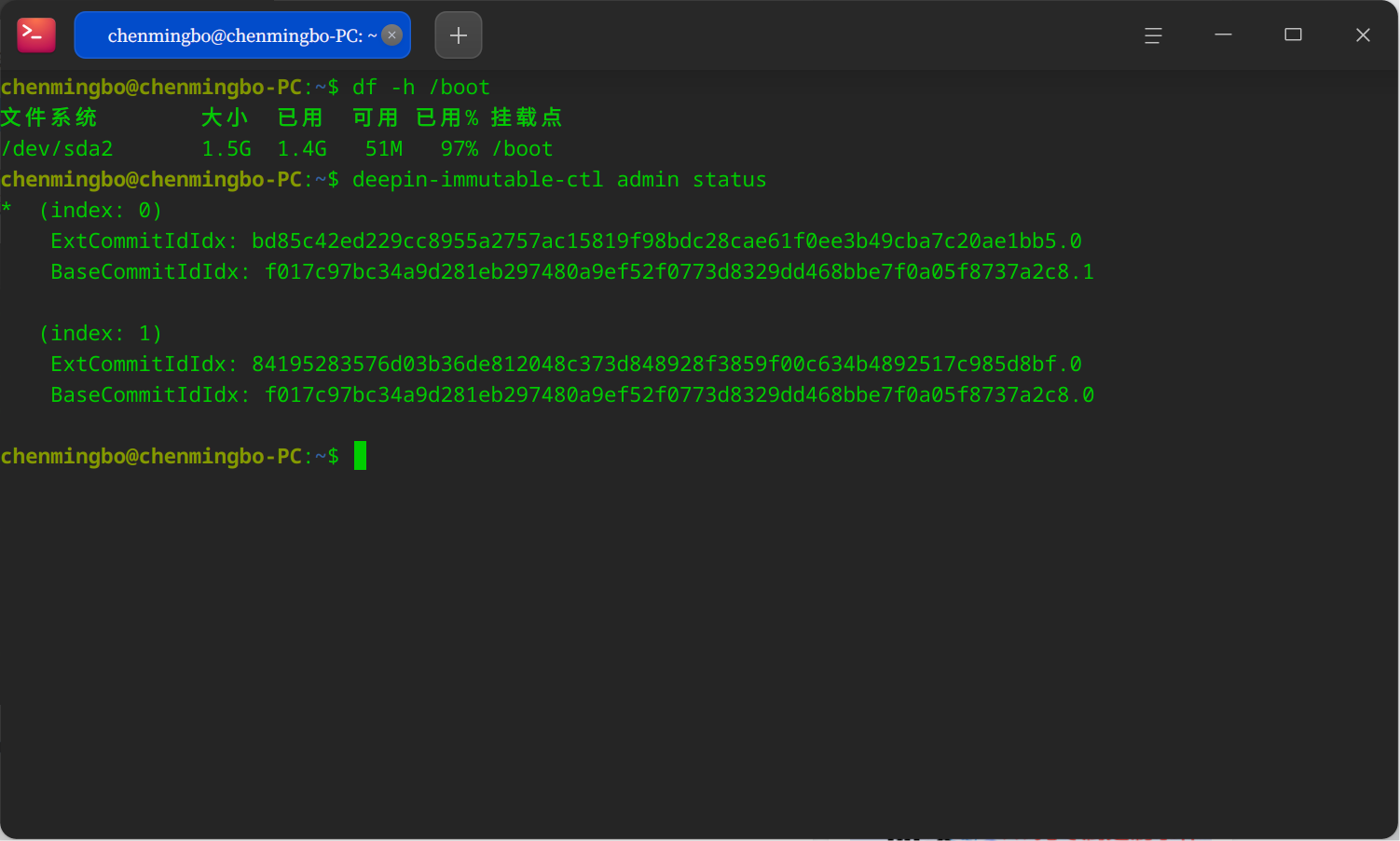Image resolution: width=1400 pixels, height=841 pixels.
Task: Click the BaseCommitIdIdx hash ending in 'a2c8.0'
Action: 679,395
